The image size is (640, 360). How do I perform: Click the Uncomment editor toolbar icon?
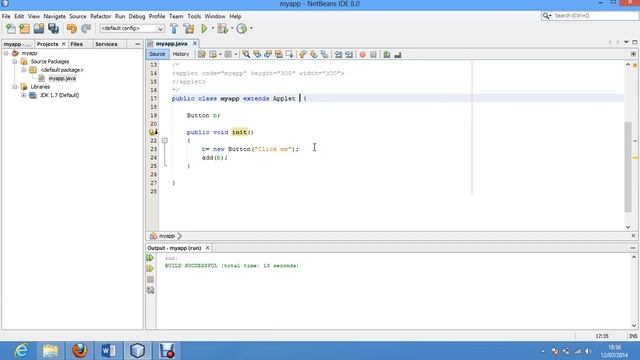pyautogui.click(x=398, y=54)
